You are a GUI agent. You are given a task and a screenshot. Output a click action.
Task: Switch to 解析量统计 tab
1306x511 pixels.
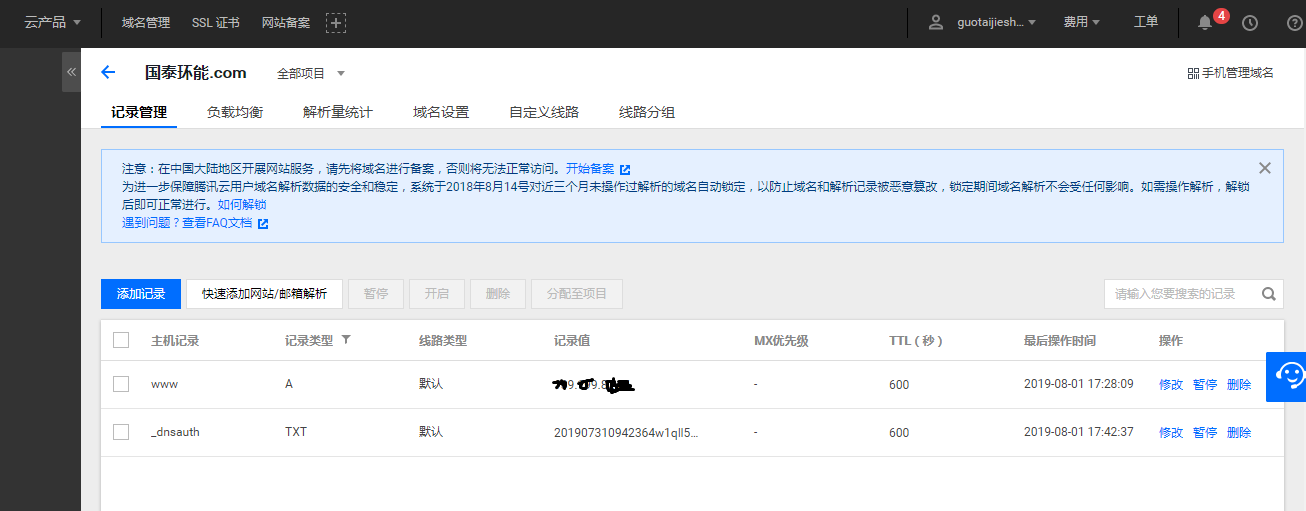point(338,112)
